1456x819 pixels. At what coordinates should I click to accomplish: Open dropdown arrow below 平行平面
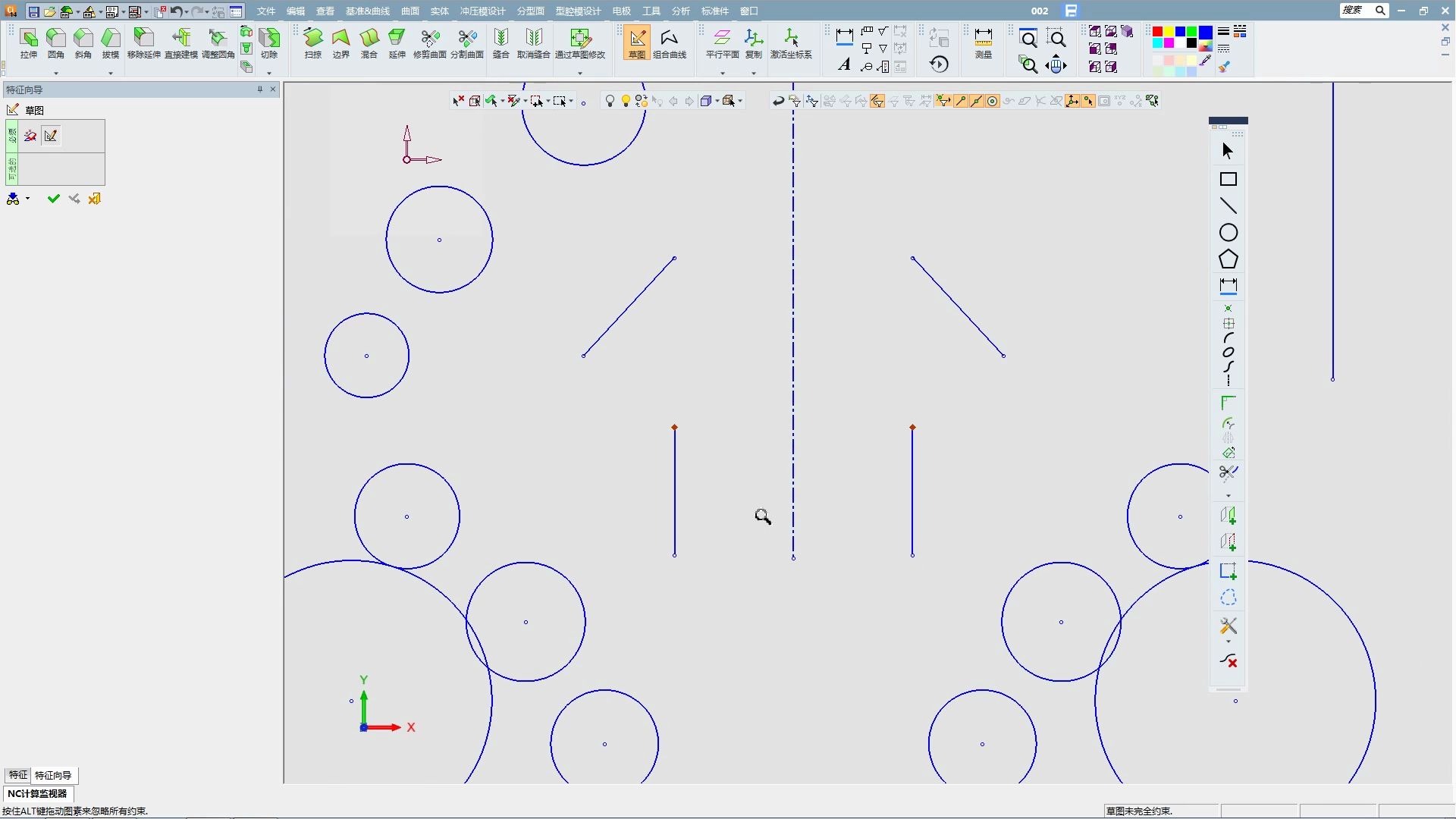point(722,74)
